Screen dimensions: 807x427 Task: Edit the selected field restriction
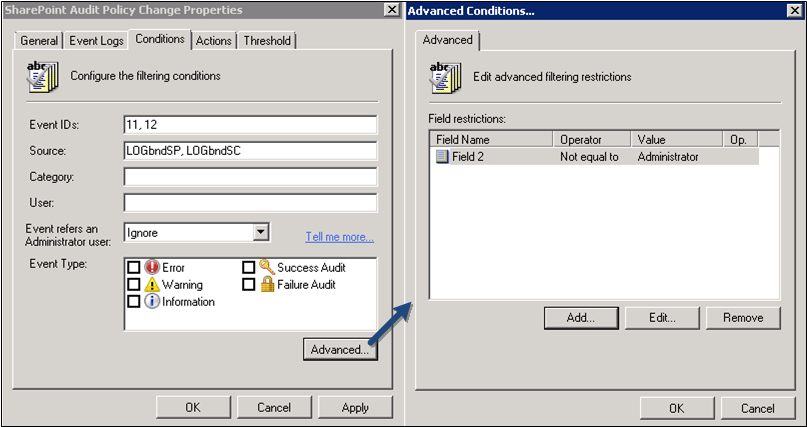point(662,318)
